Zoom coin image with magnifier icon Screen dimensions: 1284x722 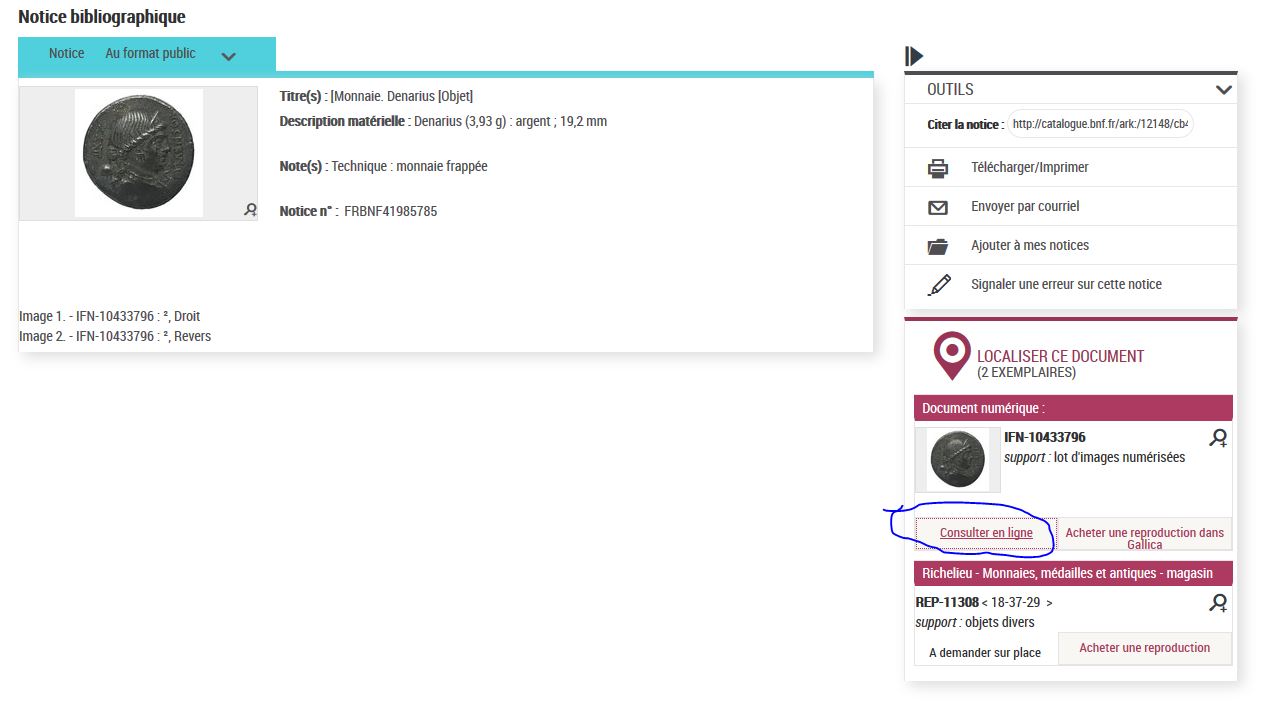click(250, 210)
